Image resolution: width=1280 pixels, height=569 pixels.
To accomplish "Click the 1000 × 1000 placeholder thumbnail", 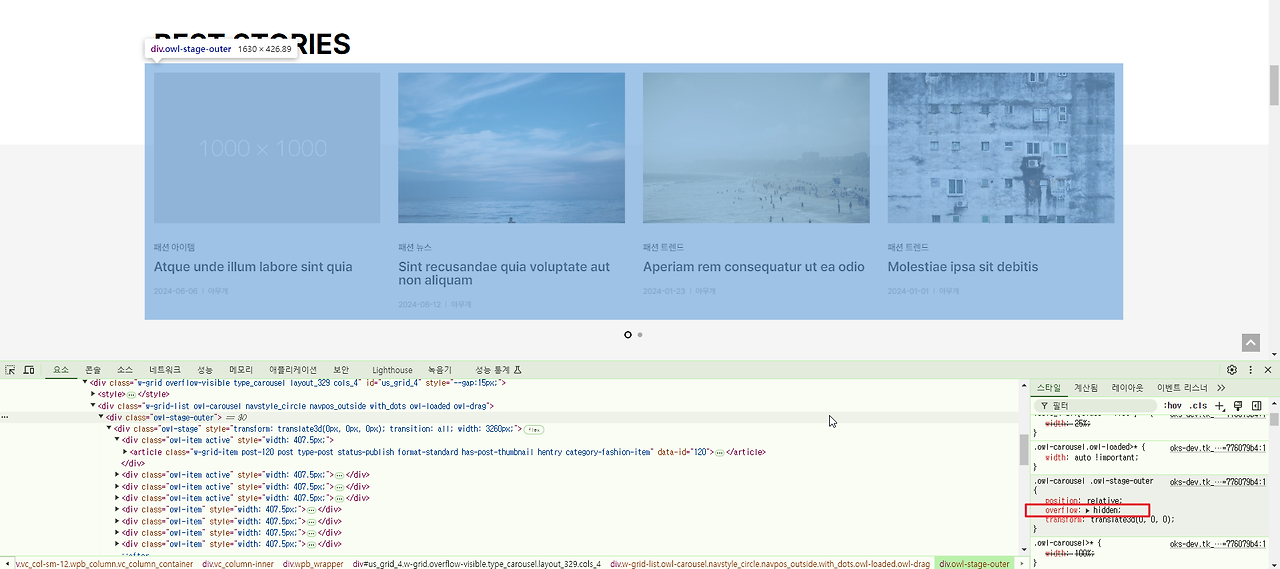I will point(267,148).
